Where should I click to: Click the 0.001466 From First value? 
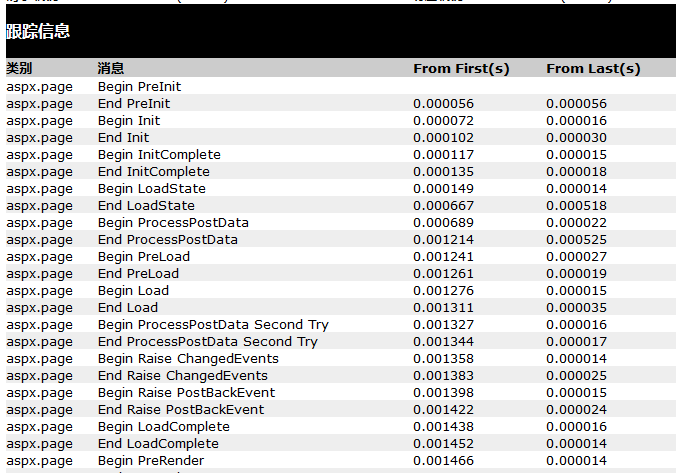point(443,460)
